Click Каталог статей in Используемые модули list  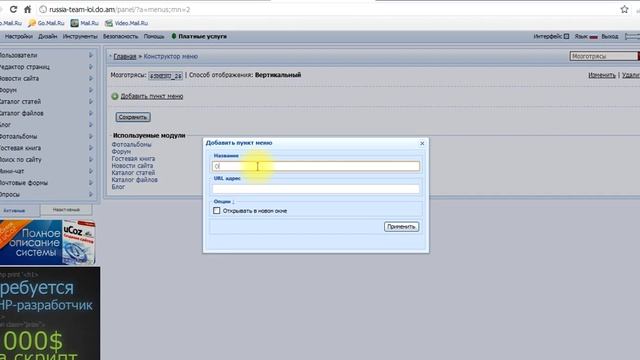coord(133,173)
